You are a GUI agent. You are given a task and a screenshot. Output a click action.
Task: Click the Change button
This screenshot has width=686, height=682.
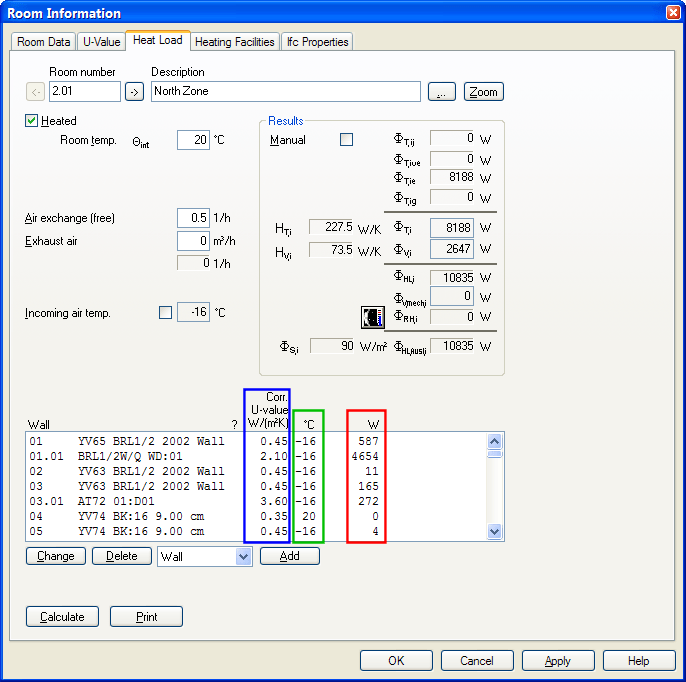pyautogui.click(x=56, y=556)
